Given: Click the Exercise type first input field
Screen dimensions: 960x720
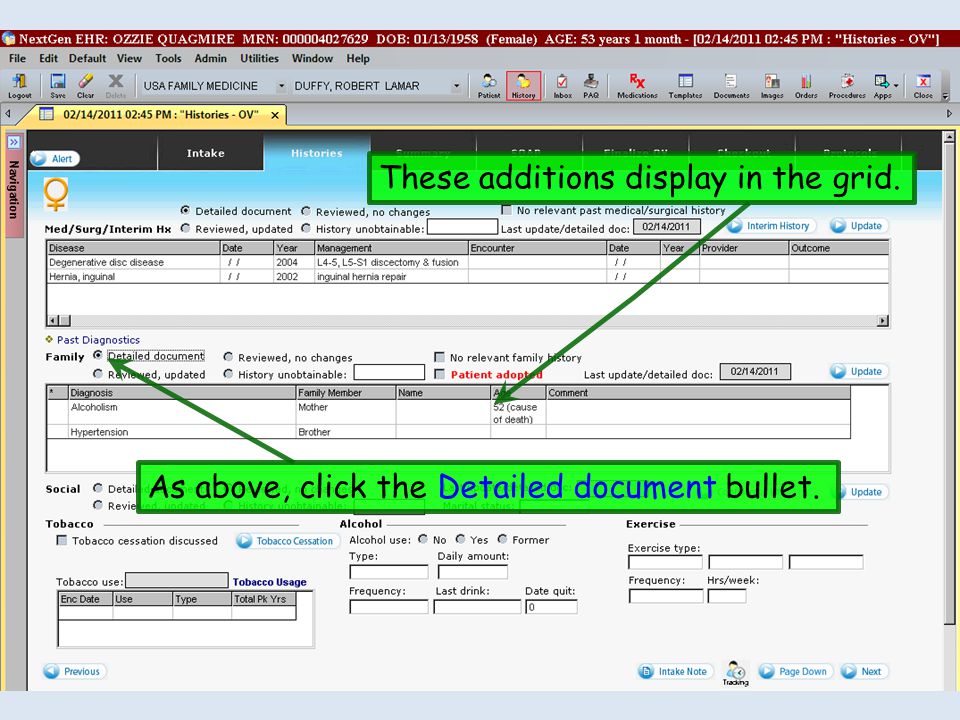Looking at the screenshot, I should (x=666, y=562).
